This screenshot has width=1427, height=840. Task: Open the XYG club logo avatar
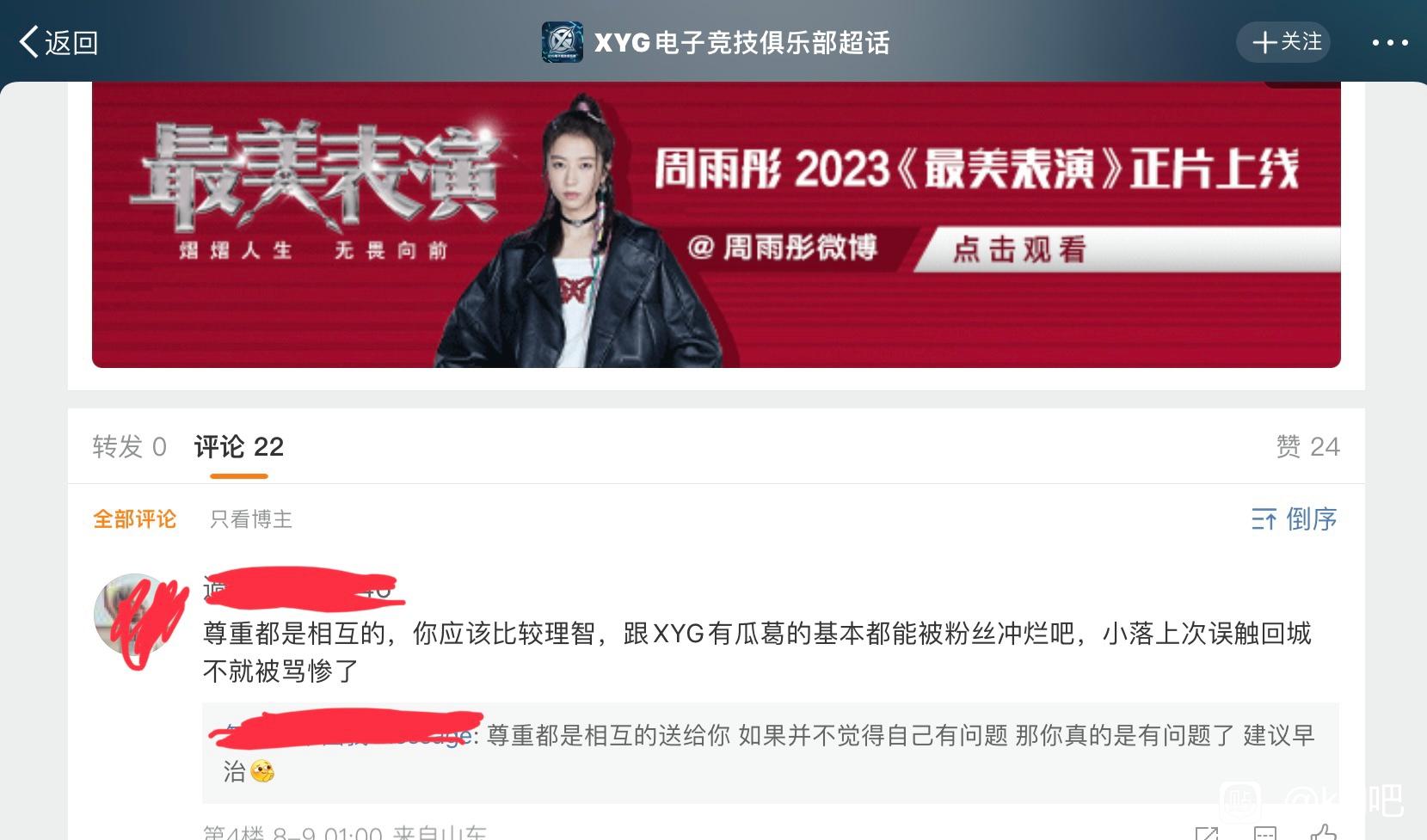[x=562, y=42]
